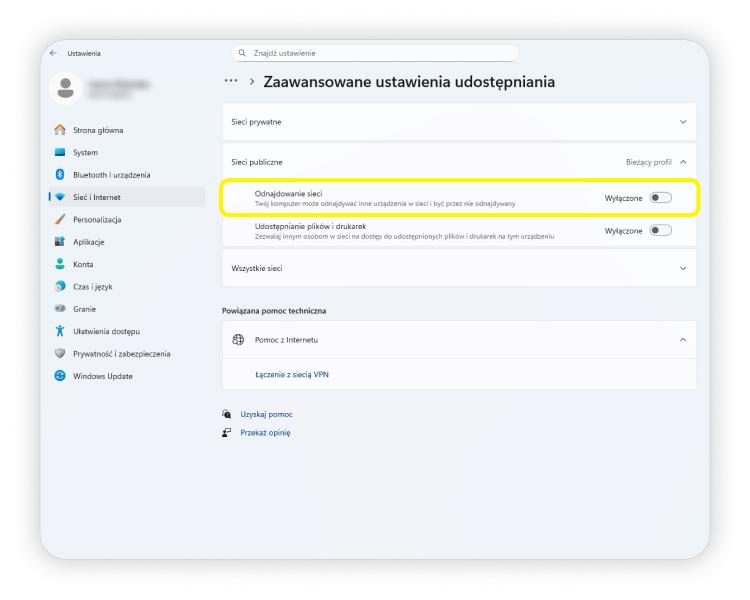Click the Uzyskaj pomoc link
The height and width of the screenshot is (600, 750).
click(266, 414)
